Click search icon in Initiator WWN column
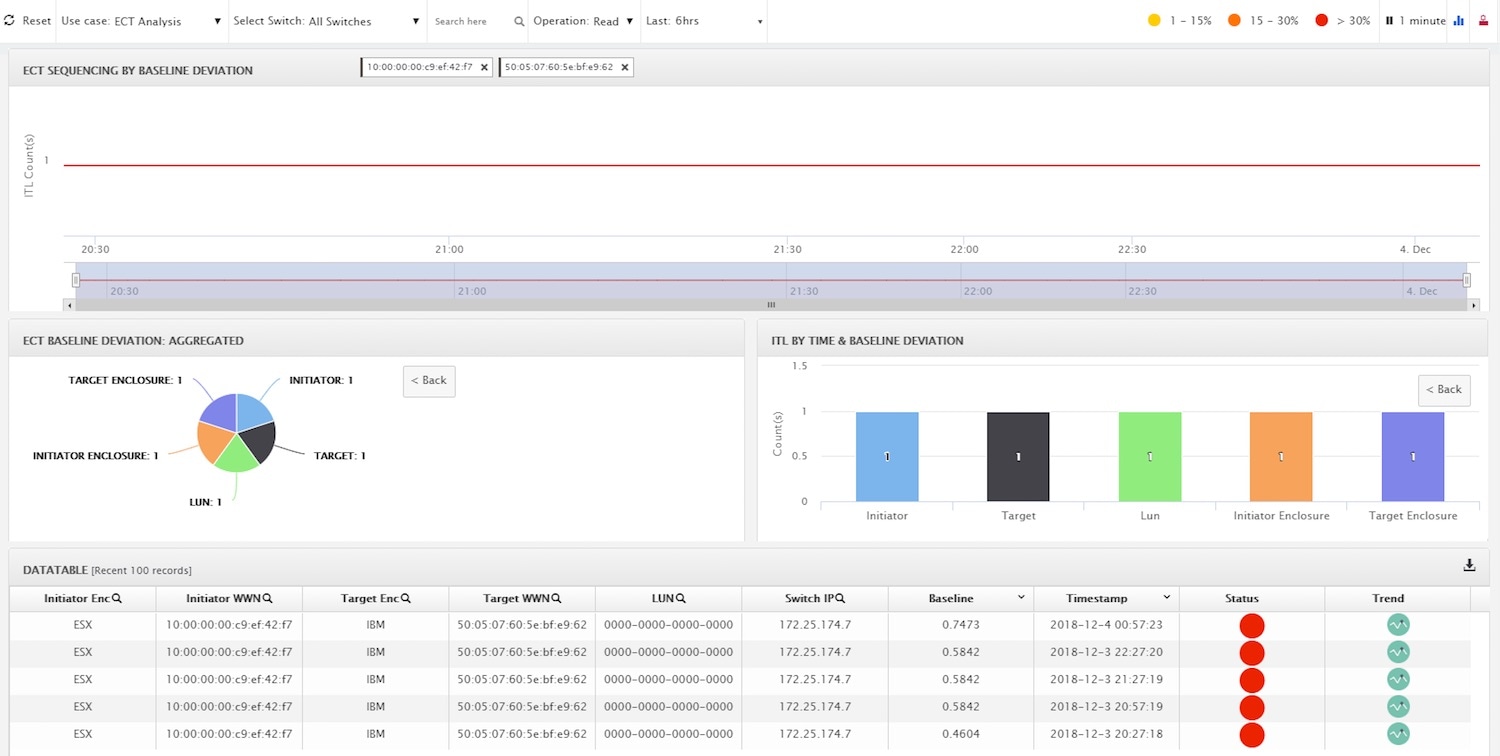1500x756 pixels. [268, 598]
